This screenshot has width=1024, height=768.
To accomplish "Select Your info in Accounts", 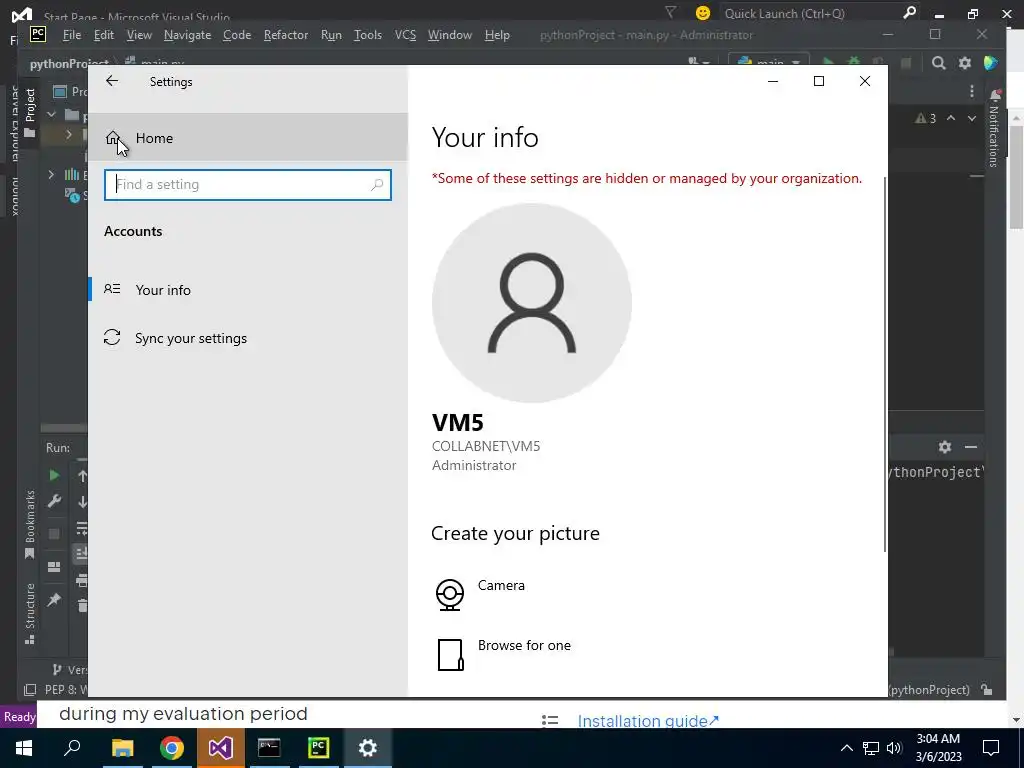I will (x=248, y=290).
